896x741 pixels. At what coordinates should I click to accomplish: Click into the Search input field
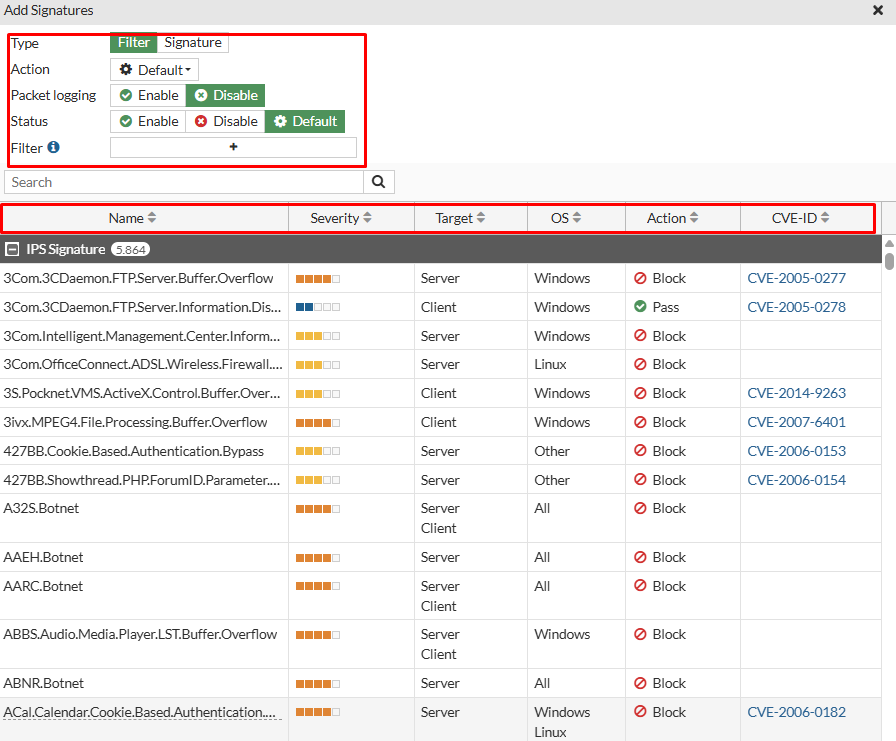point(184,182)
